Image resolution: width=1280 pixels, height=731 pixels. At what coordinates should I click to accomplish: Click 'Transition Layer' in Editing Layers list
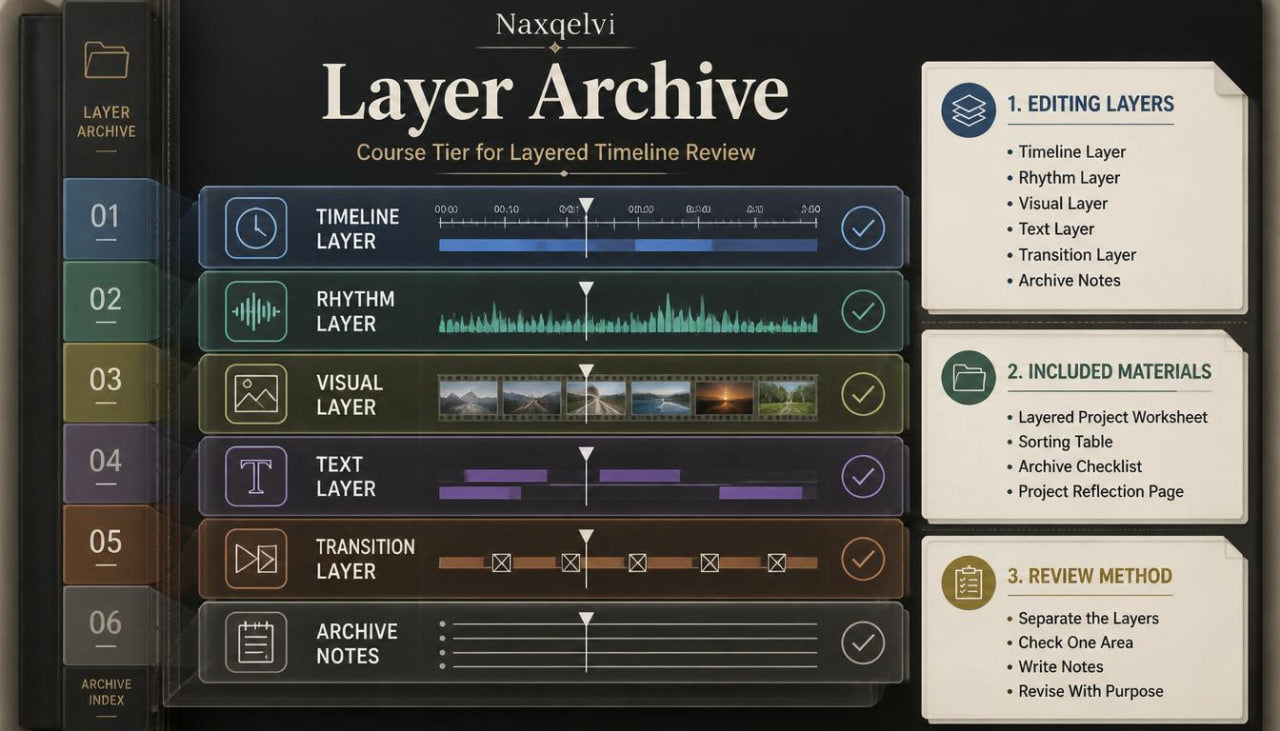tap(1077, 255)
